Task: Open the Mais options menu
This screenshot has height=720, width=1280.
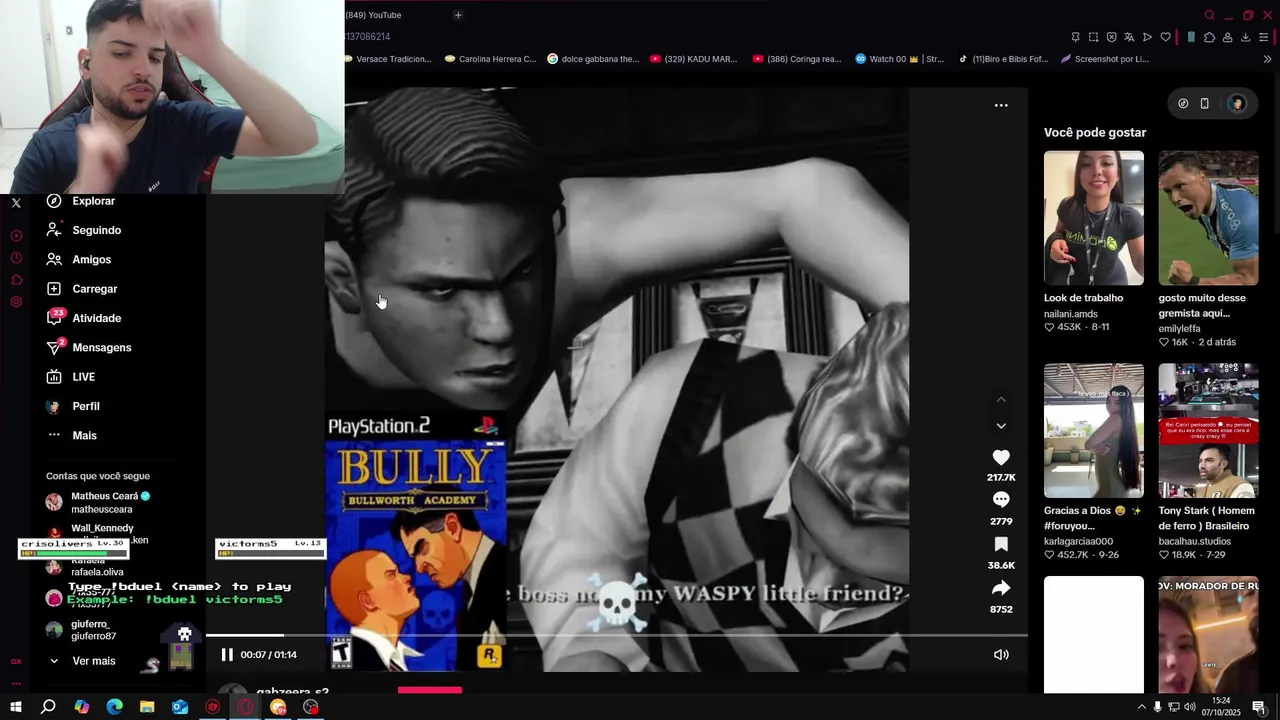Action: tap(72, 435)
